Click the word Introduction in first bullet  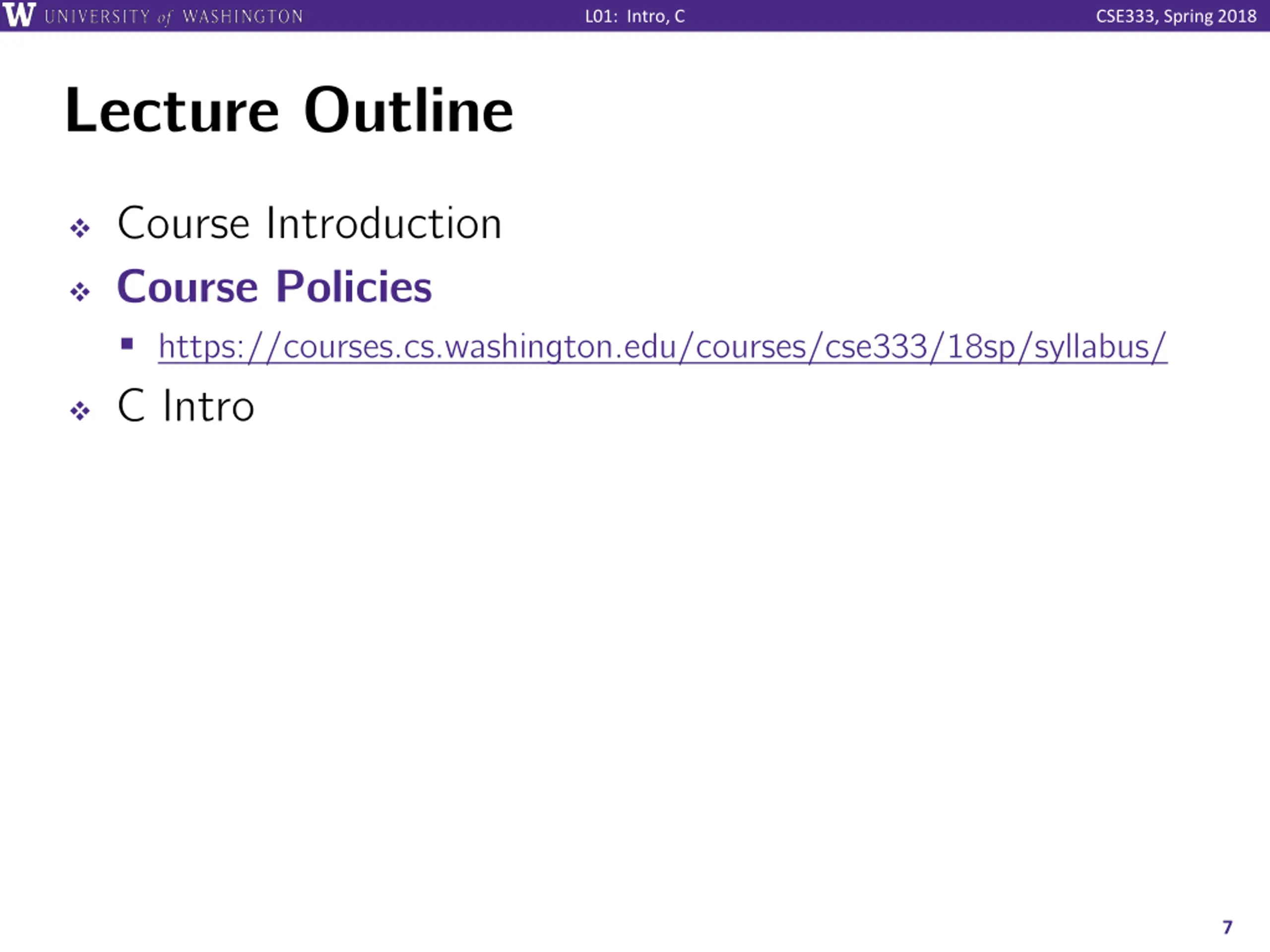tap(384, 223)
